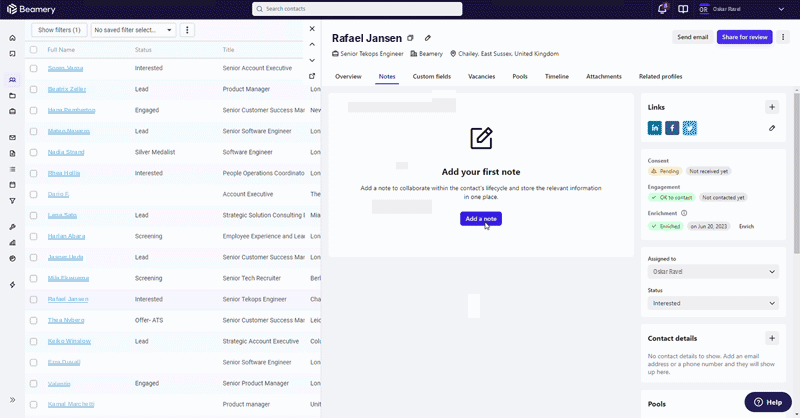Open the wrench tools icon in sidebar
The width and height of the screenshot is (800, 418).
click(x=12, y=227)
